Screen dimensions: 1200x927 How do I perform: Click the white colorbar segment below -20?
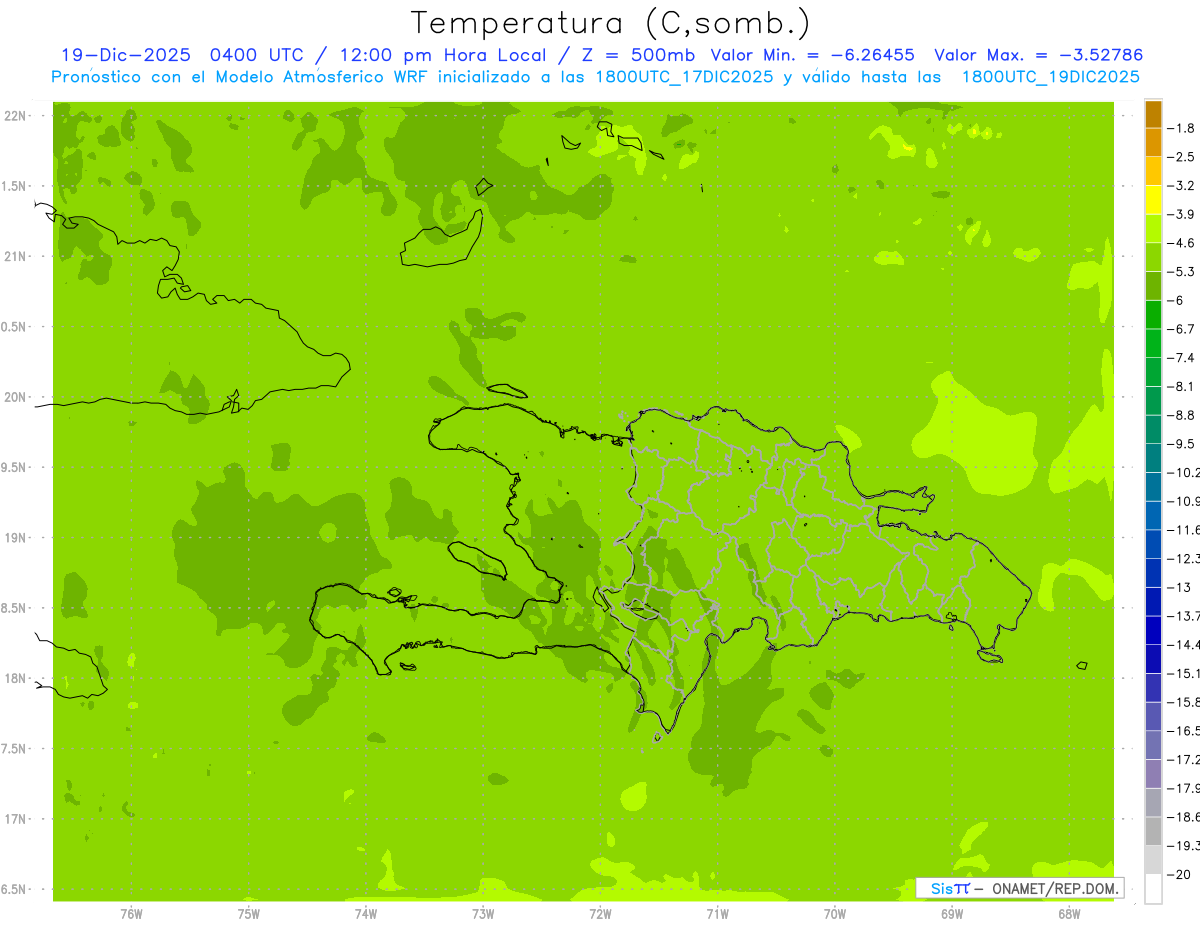[x=1153, y=889]
